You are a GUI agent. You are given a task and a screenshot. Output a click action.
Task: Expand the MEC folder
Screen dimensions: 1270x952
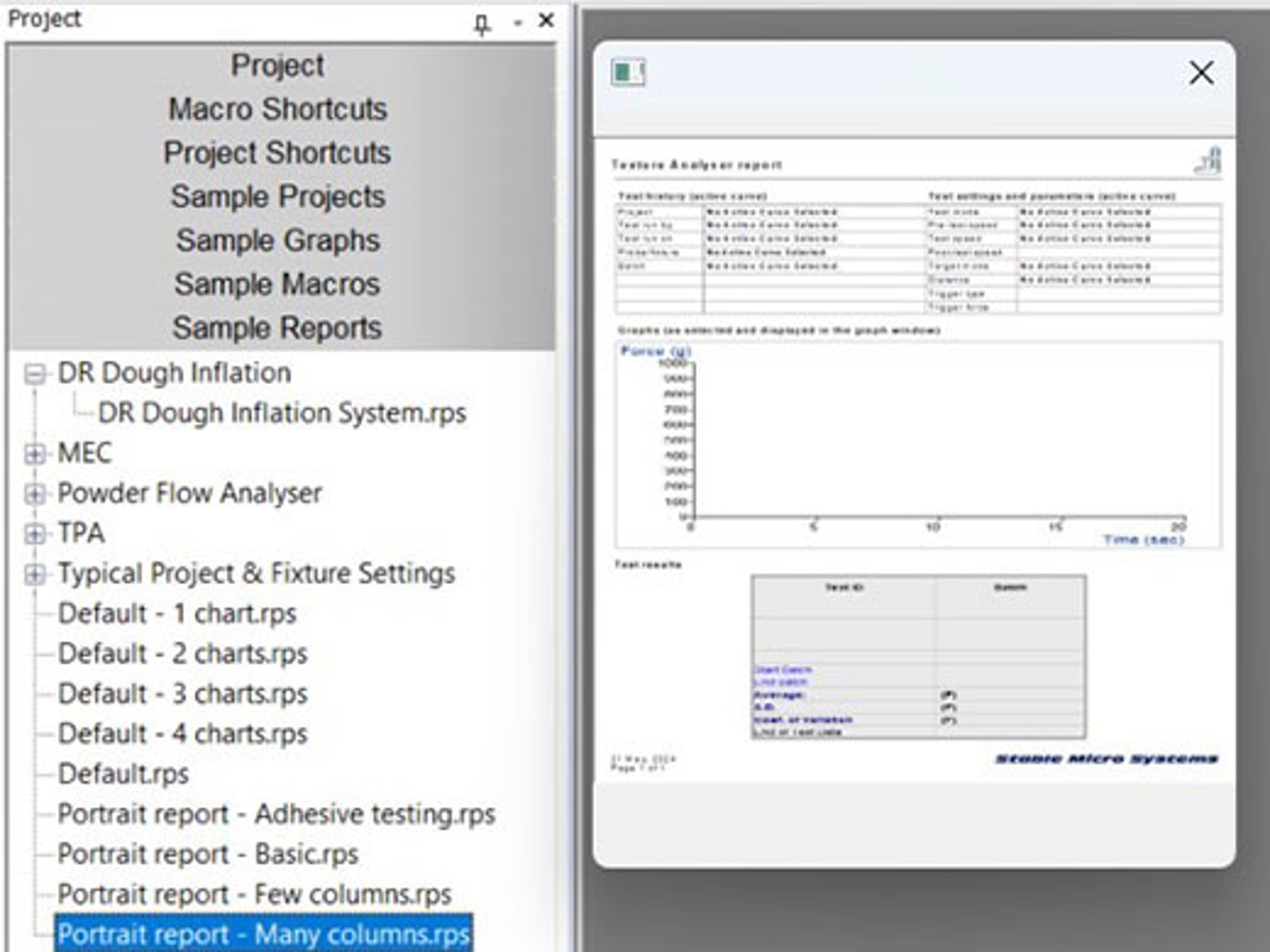click(35, 454)
